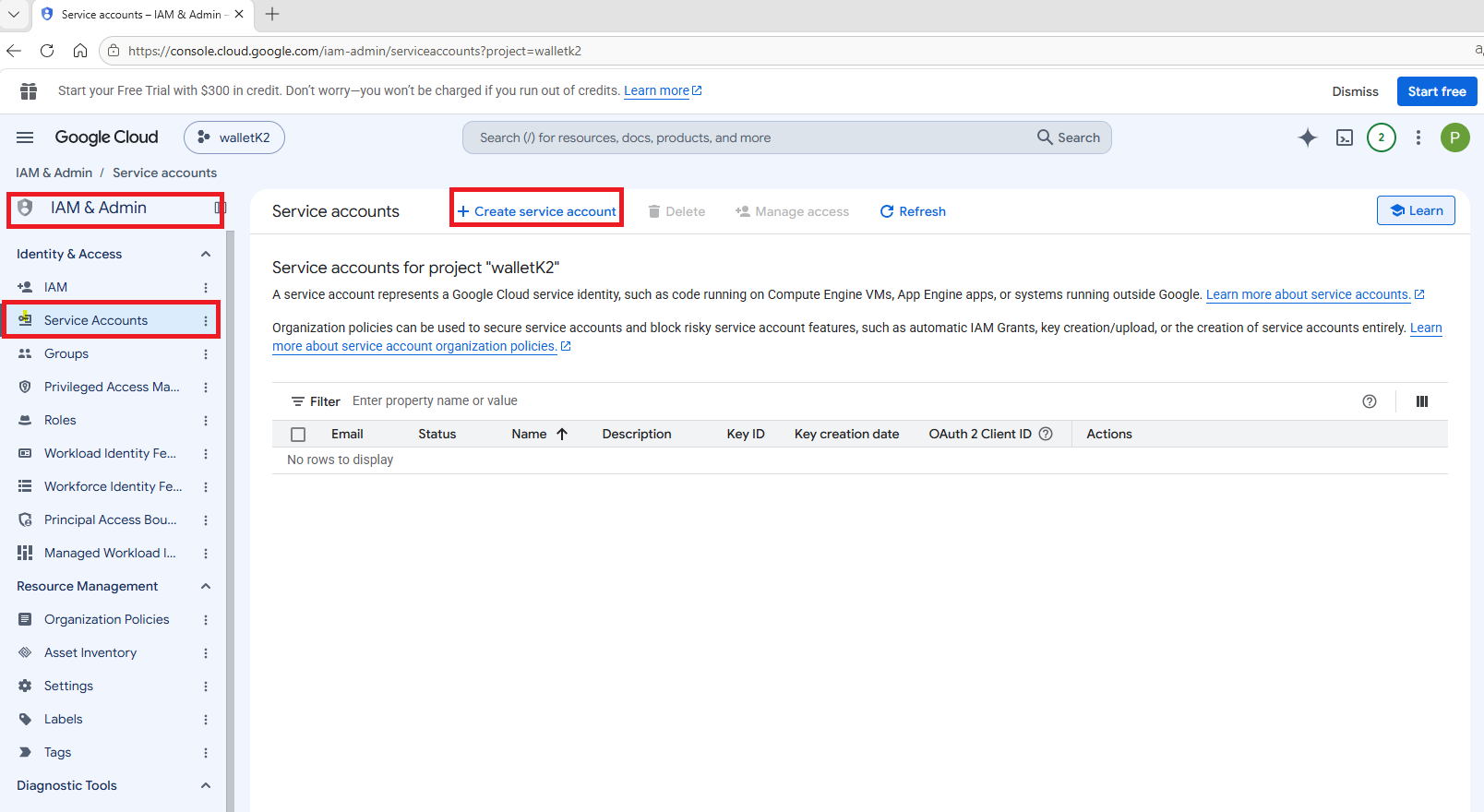Click the Start free button

coord(1437,91)
